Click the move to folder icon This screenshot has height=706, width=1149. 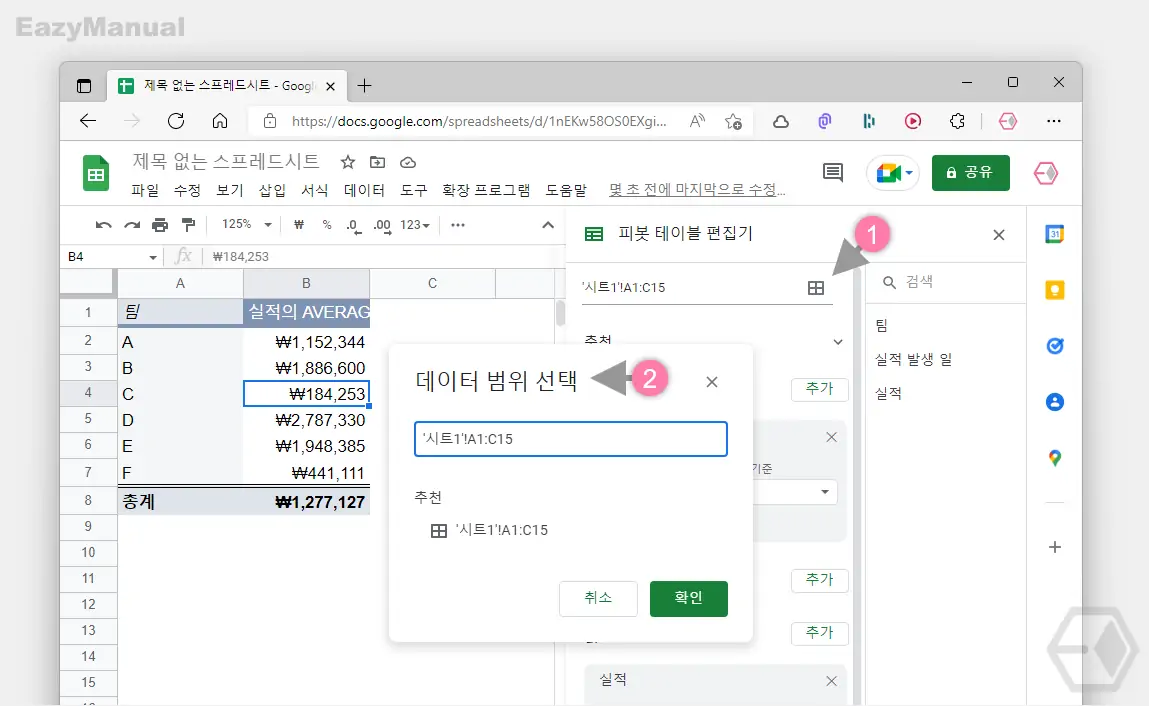(x=377, y=162)
